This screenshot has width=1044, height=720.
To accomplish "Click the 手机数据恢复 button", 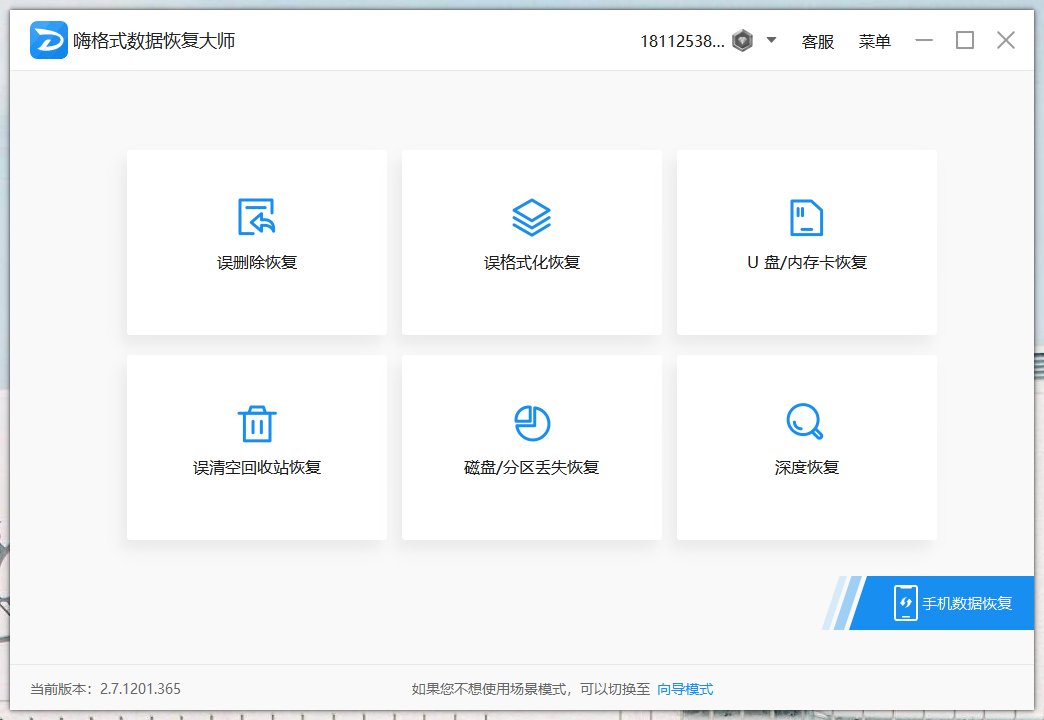I will [x=955, y=602].
